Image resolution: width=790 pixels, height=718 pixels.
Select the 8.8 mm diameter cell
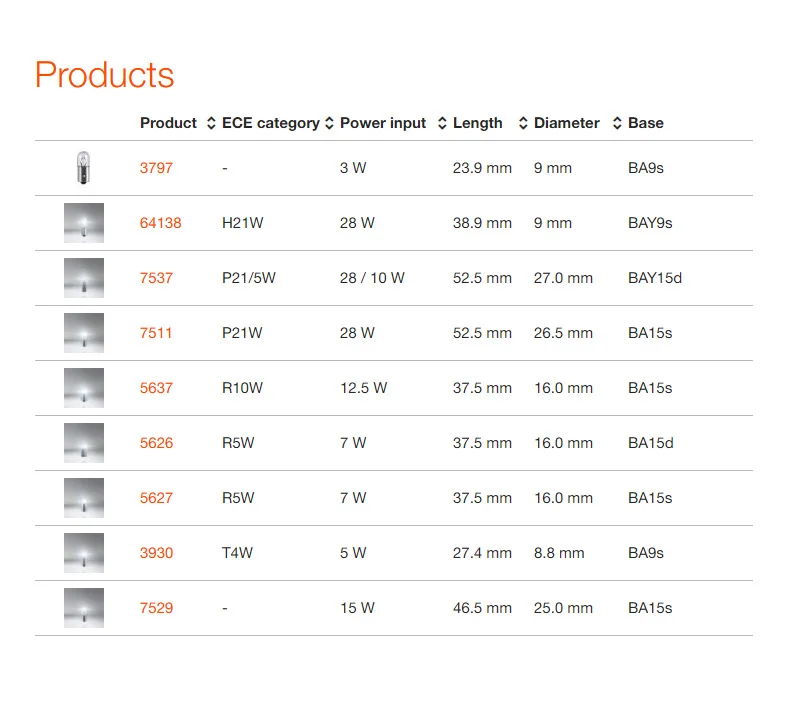(559, 553)
